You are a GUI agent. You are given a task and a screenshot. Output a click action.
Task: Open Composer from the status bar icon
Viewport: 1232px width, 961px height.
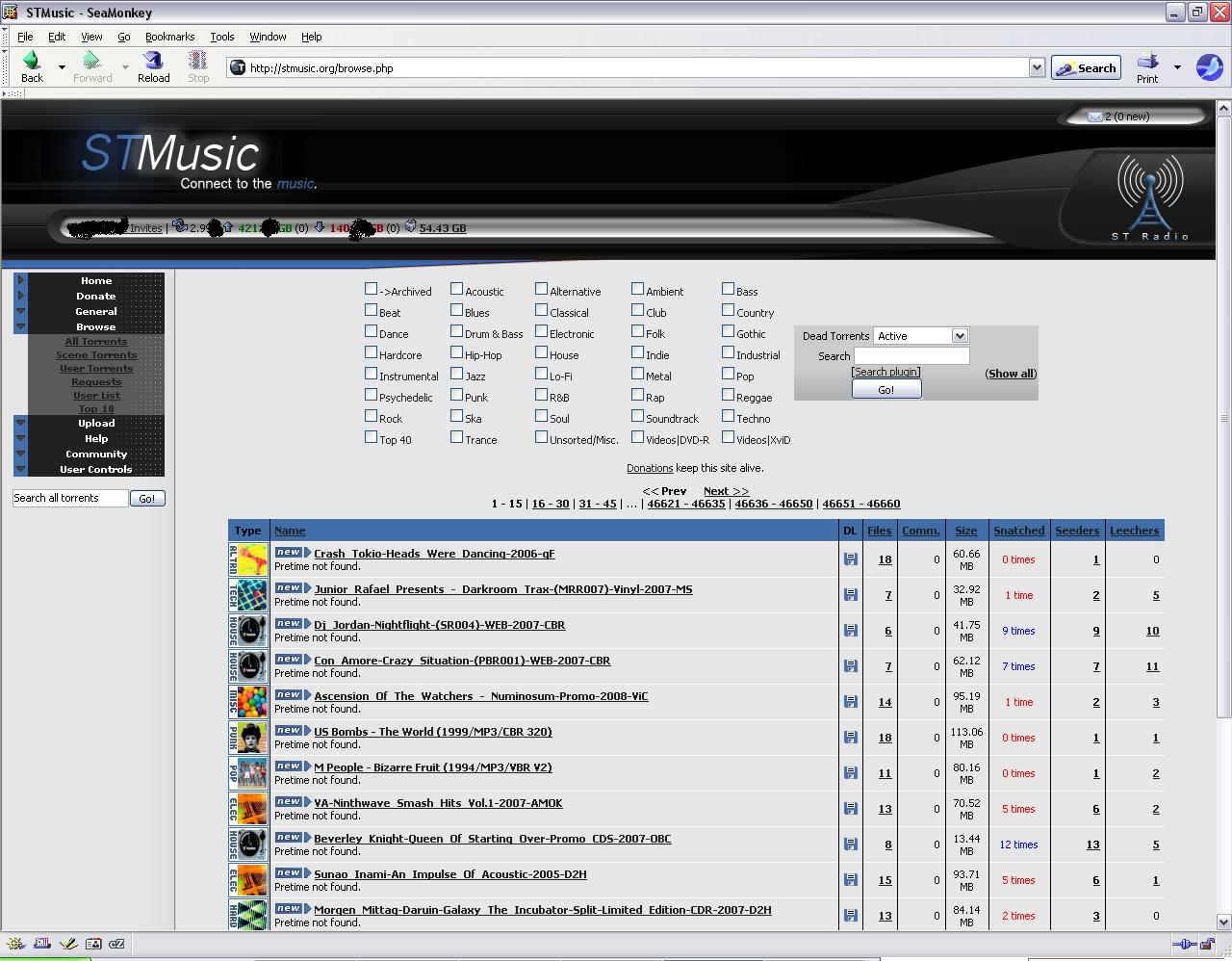point(67,944)
